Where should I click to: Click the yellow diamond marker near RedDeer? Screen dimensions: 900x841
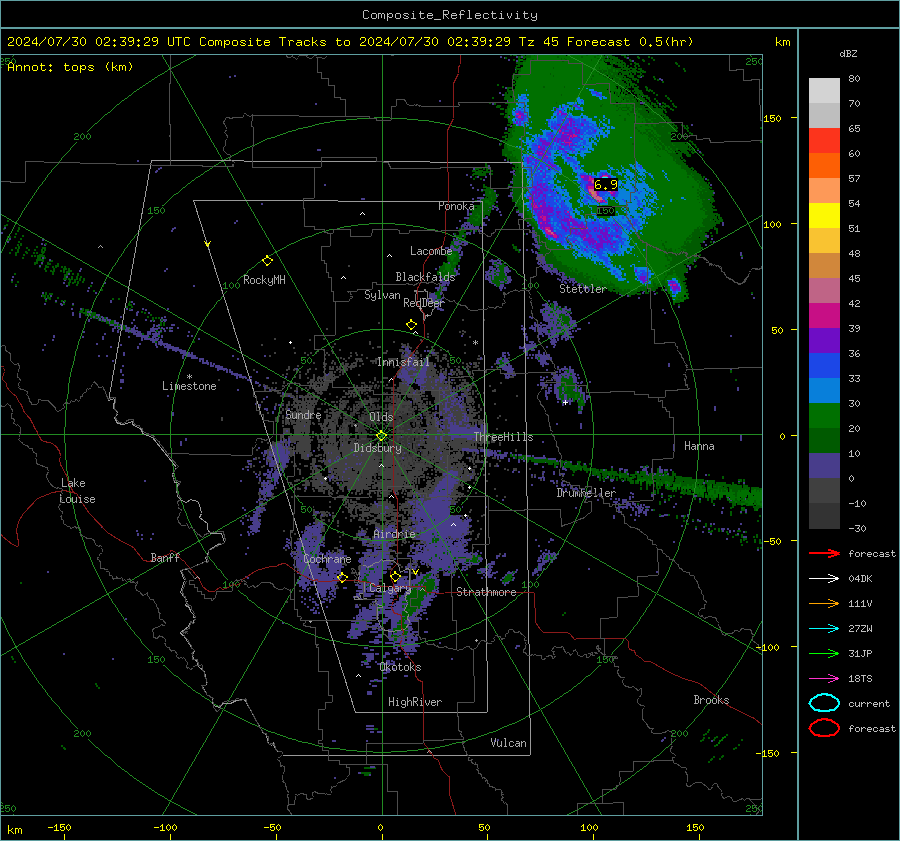tap(412, 325)
